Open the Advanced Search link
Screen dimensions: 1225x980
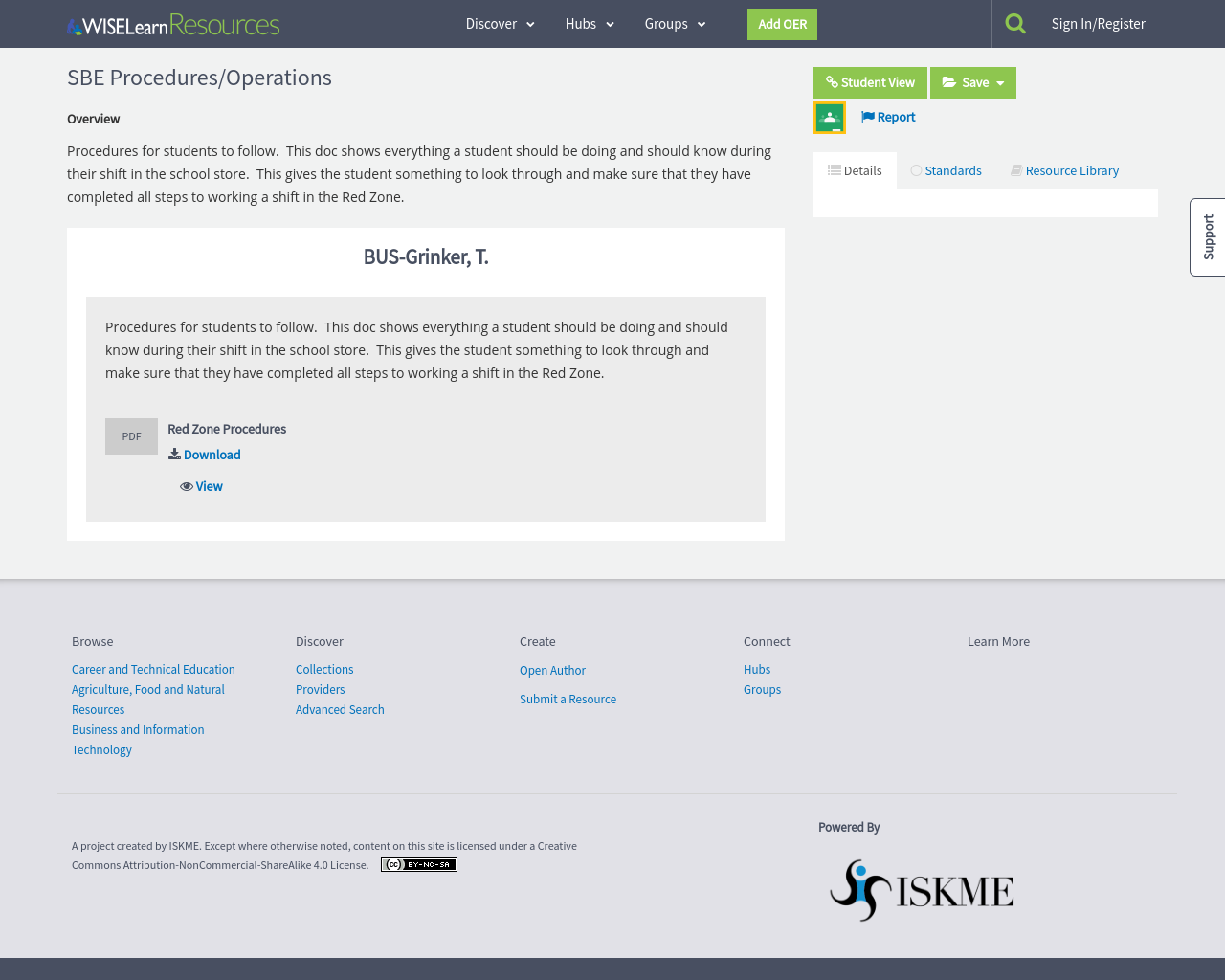pyautogui.click(x=340, y=709)
